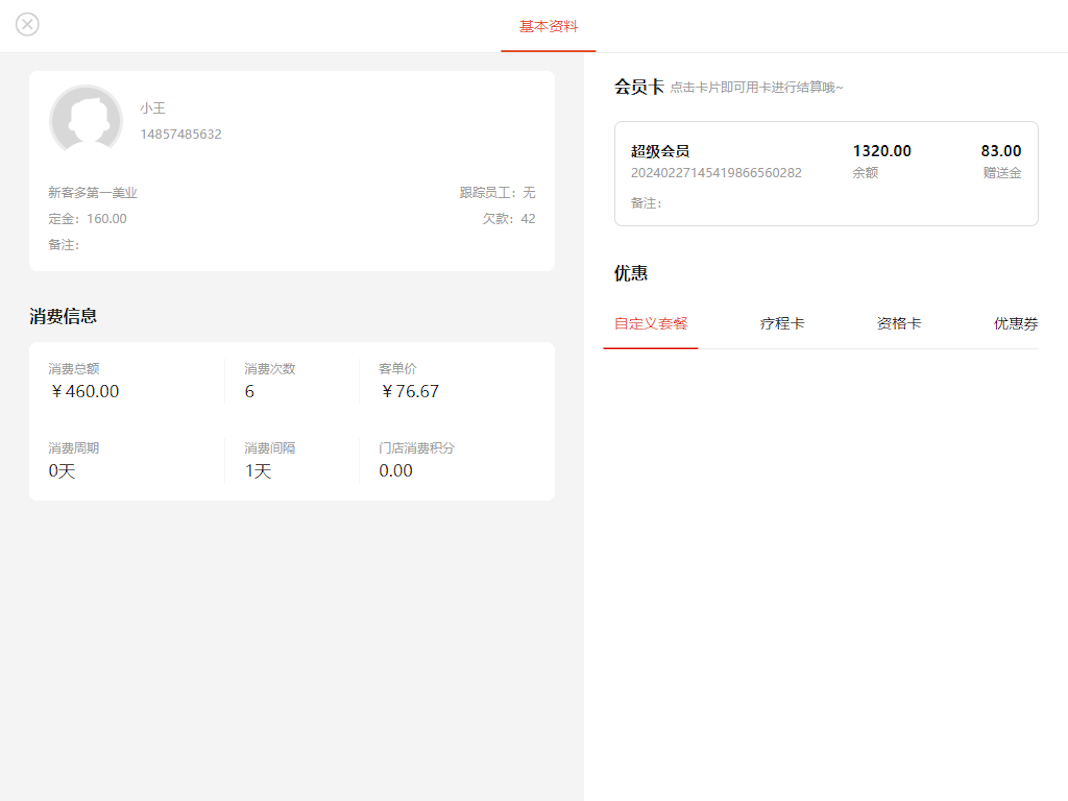Switch to the 资格卡 tab
This screenshot has width=1068, height=801.
point(899,324)
